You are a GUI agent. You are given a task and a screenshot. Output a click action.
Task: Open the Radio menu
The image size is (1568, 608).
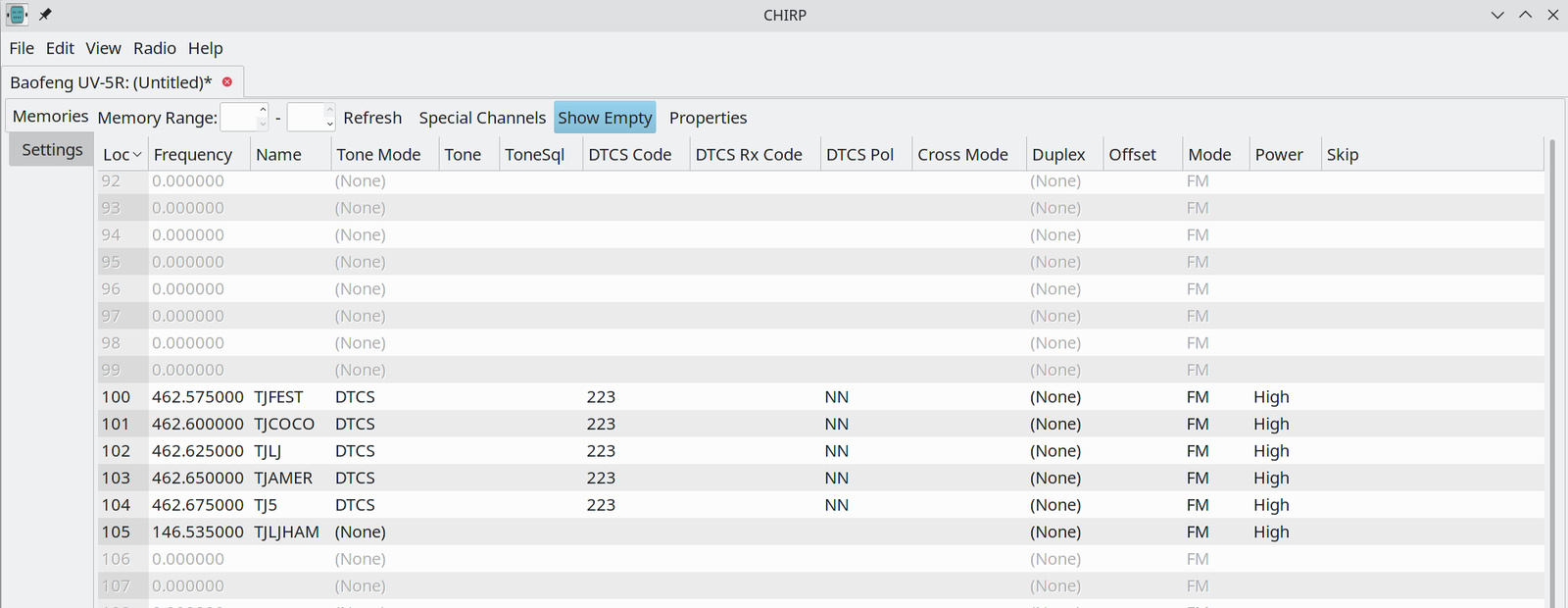point(155,48)
